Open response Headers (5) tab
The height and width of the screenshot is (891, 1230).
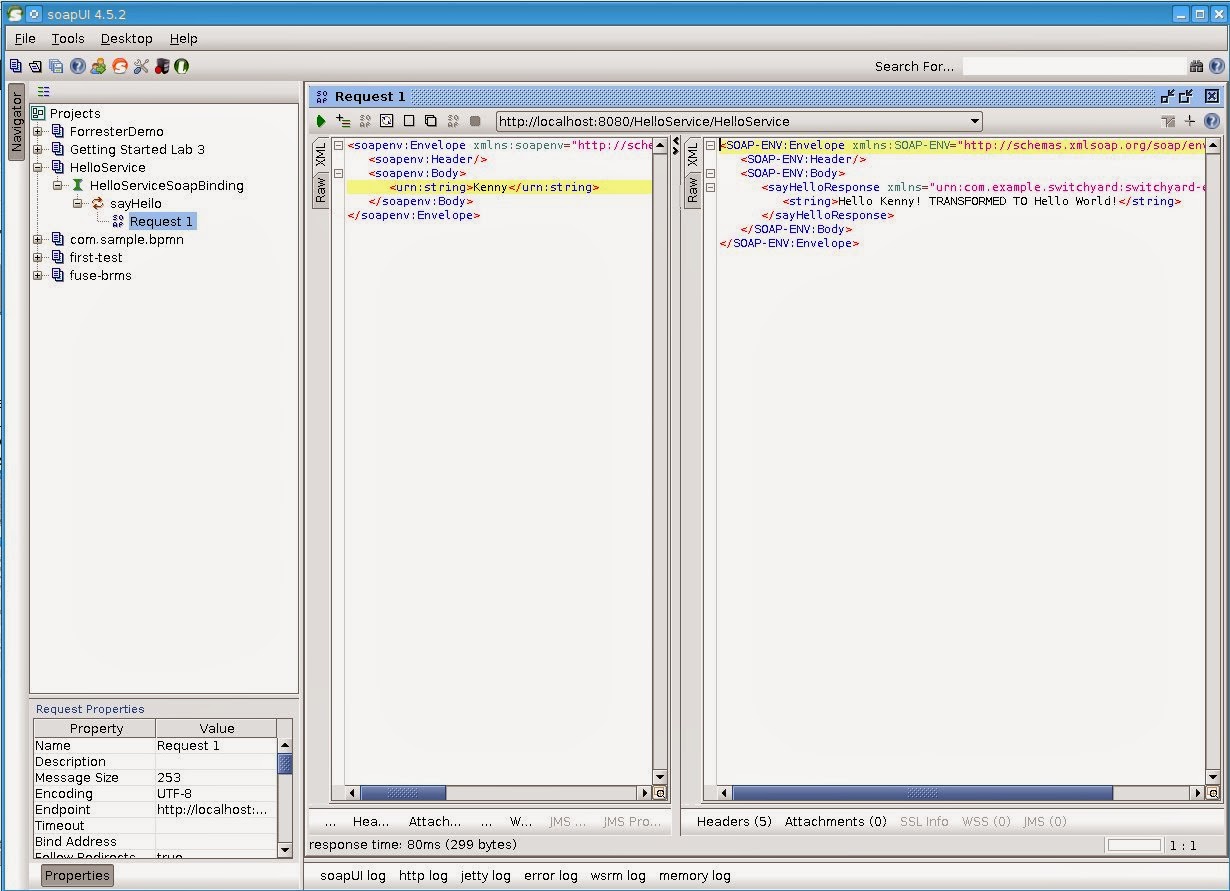734,821
